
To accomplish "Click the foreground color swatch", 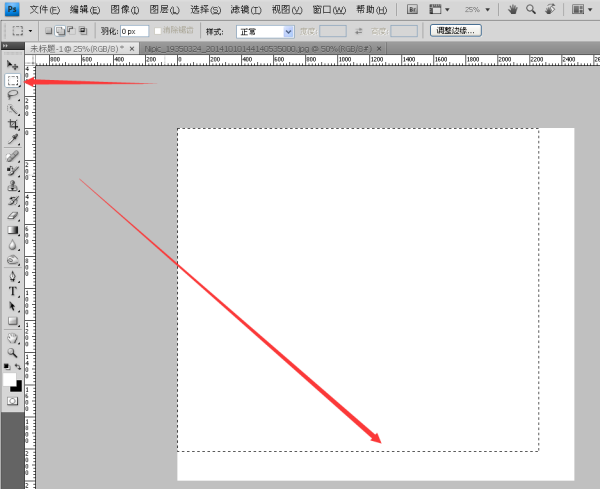I will (10, 379).
